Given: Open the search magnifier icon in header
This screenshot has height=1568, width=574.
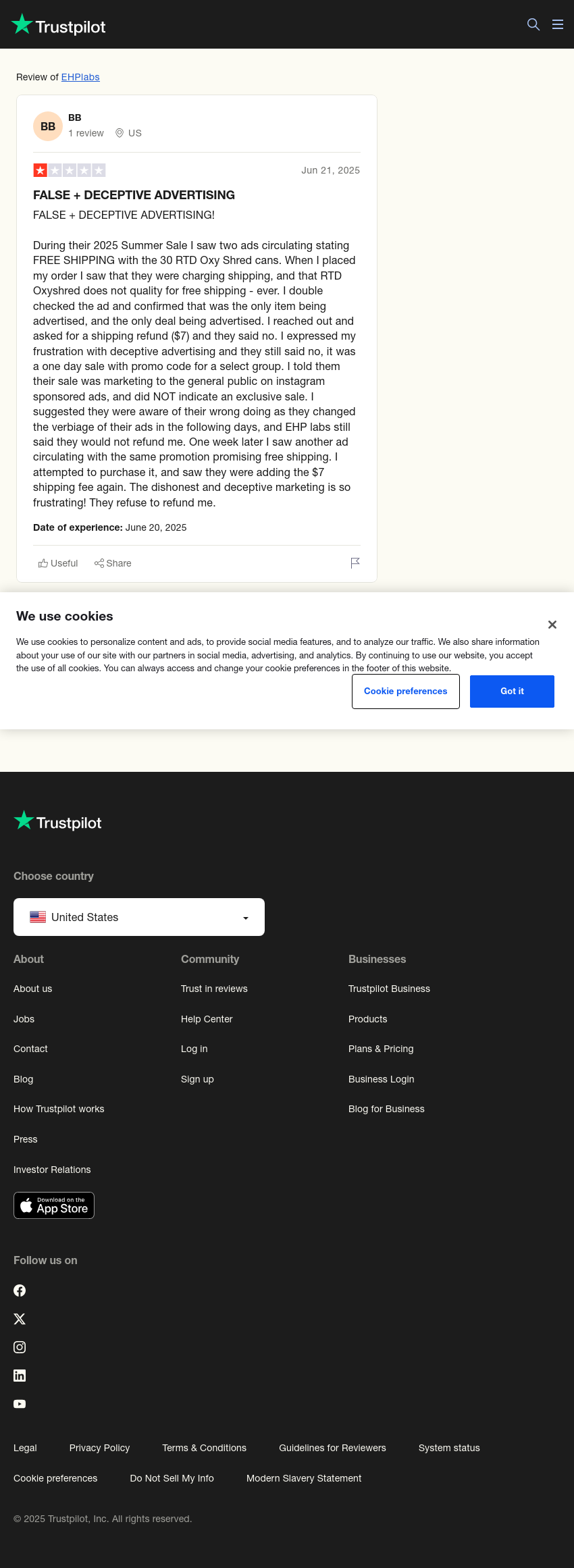Looking at the screenshot, I should pyautogui.click(x=533, y=24).
